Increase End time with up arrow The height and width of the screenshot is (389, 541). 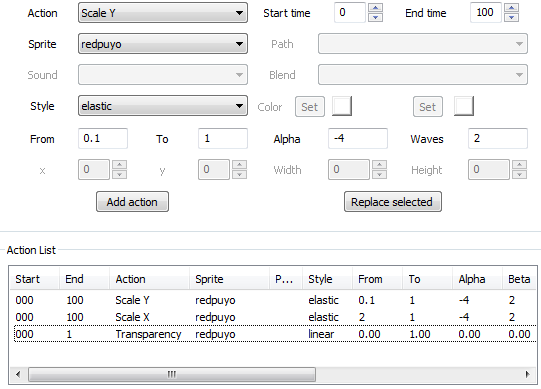pos(511,8)
